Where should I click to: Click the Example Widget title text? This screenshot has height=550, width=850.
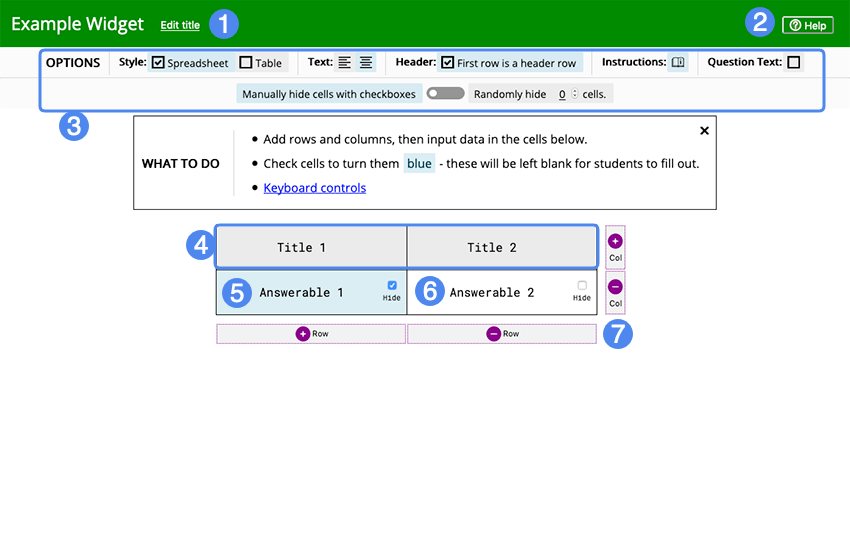click(x=78, y=24)
